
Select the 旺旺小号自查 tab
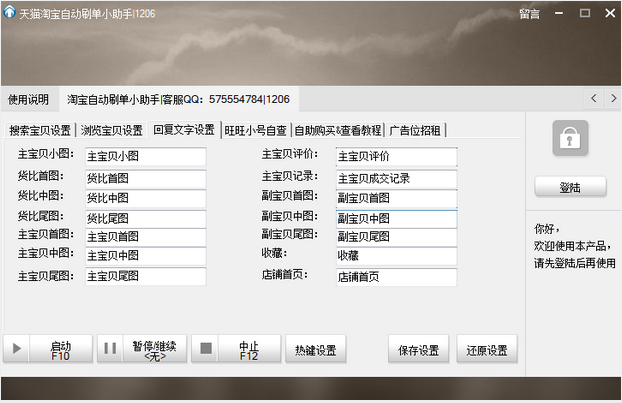[255, 130]
